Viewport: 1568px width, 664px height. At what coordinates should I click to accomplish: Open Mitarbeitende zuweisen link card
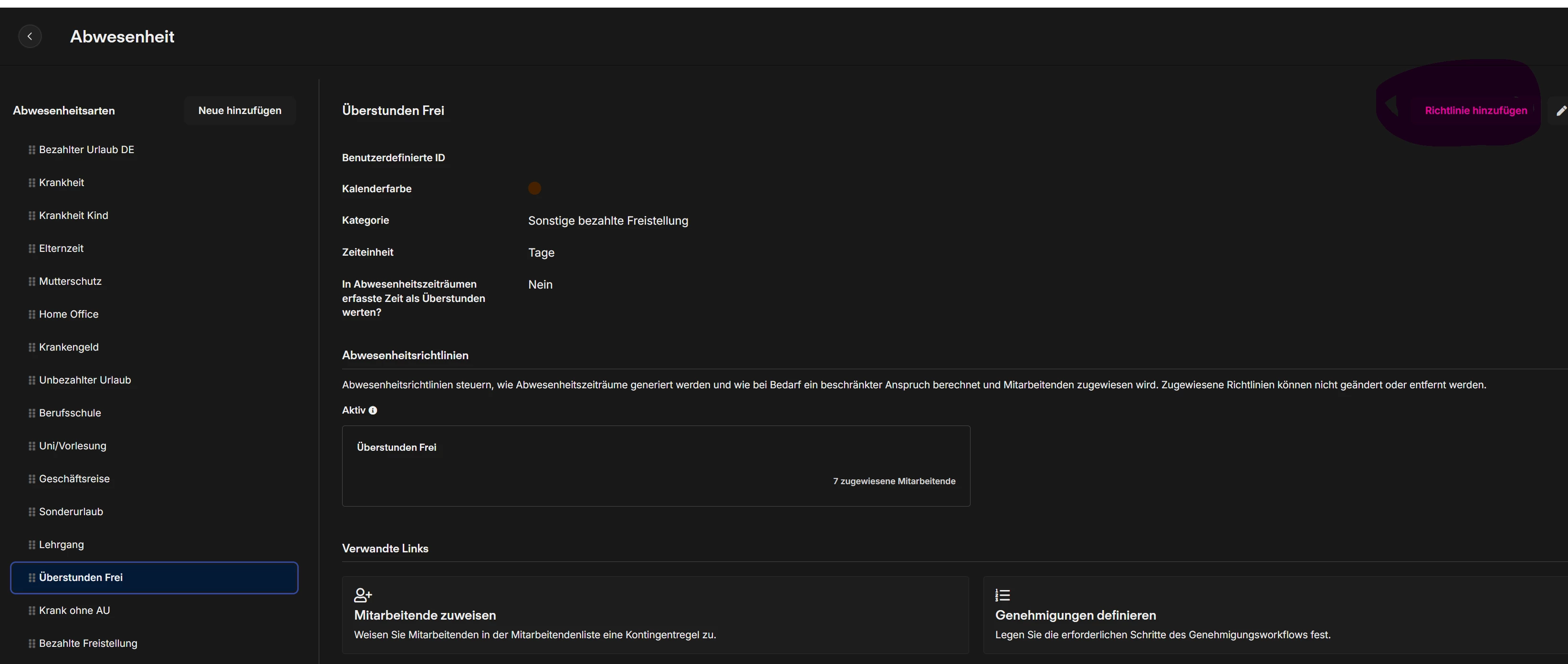click(655, 615)
